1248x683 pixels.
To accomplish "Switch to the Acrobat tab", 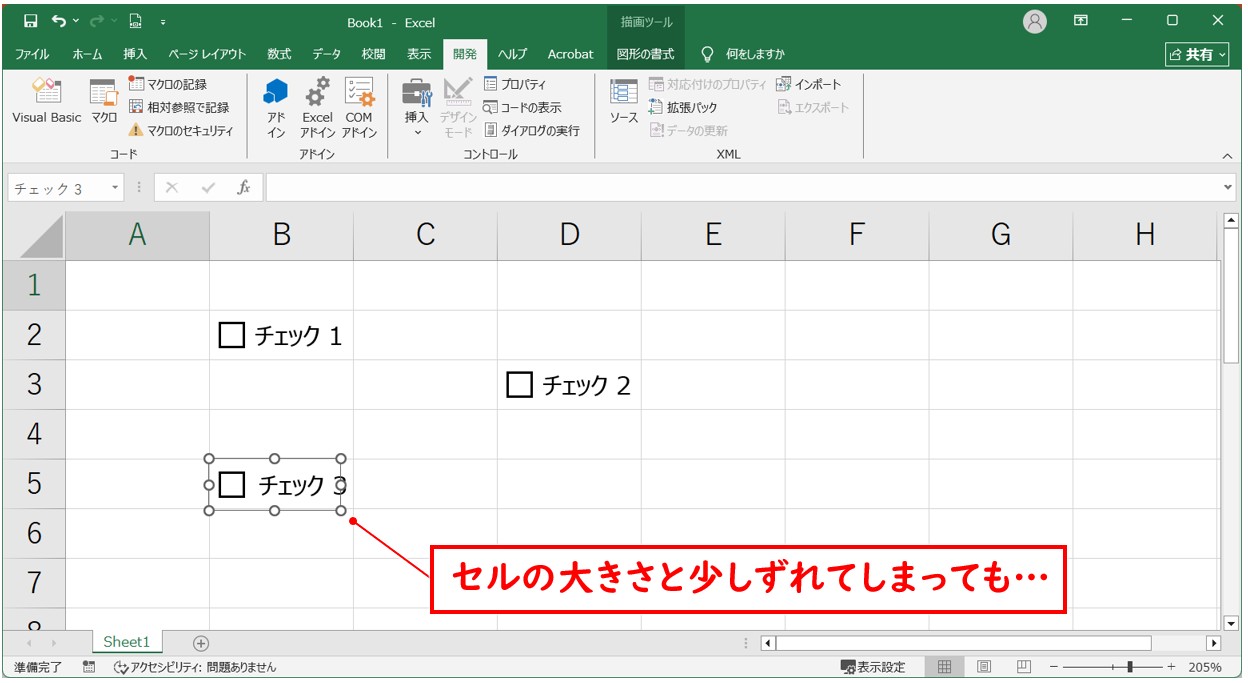I will 570,54.
